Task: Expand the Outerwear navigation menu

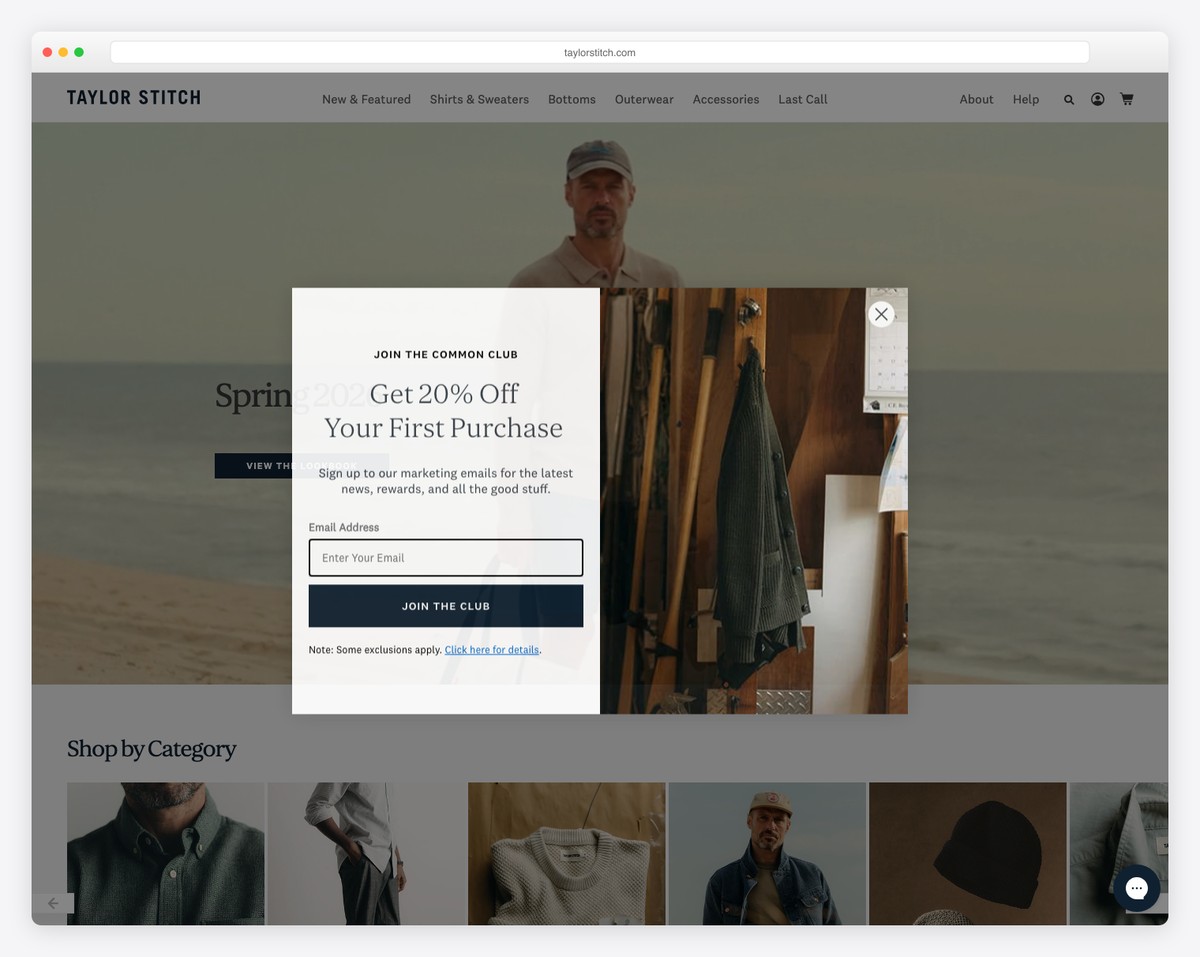Action: click(644, 99)
